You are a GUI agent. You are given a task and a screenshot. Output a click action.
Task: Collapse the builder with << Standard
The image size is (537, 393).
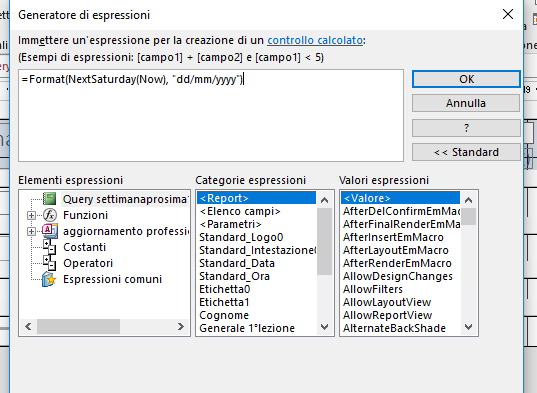(x=466, y=152)
